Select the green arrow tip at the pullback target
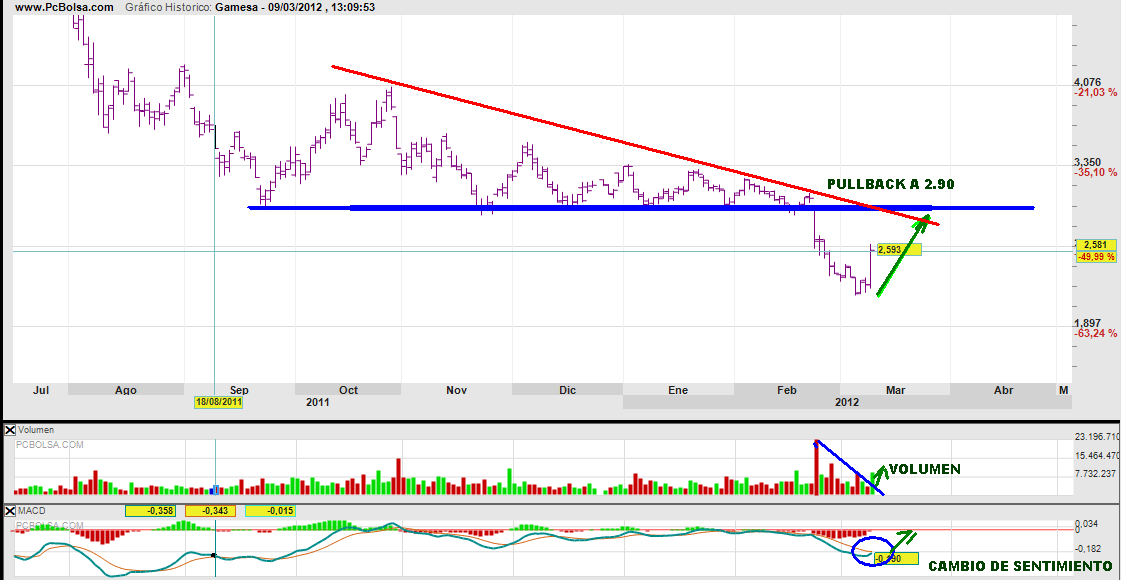Screen dimensions: 1122x580 [926, 217]
